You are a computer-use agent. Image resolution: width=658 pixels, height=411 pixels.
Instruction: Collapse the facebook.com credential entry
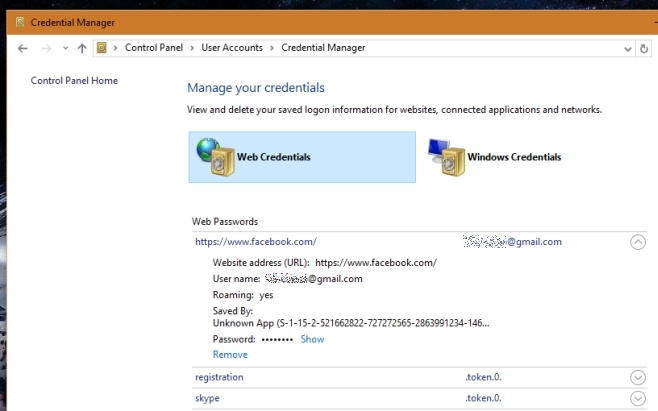(x=638, y=242)
